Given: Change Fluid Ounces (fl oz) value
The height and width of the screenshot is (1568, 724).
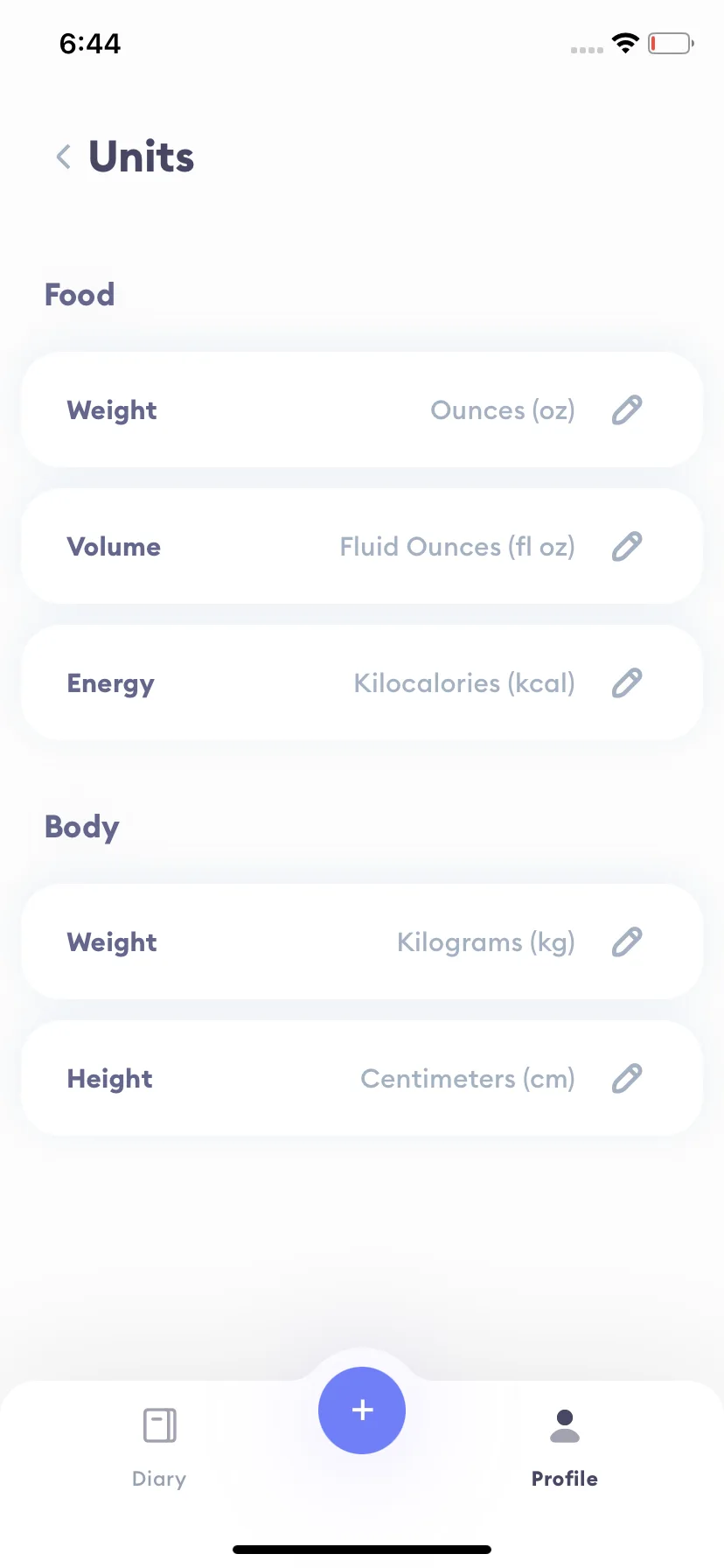Looking at the screenshot, I should (x=457, y=547).
